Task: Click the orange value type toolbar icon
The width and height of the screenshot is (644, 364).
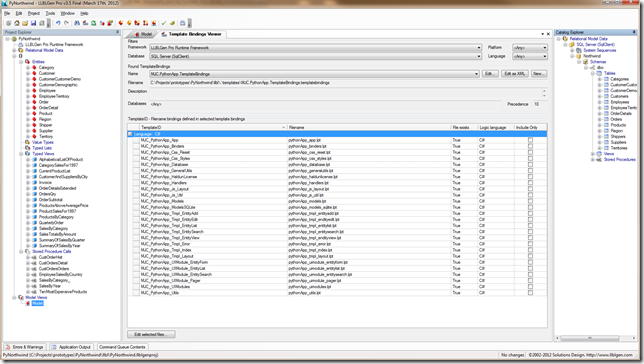Action: [x=129, y=23]
